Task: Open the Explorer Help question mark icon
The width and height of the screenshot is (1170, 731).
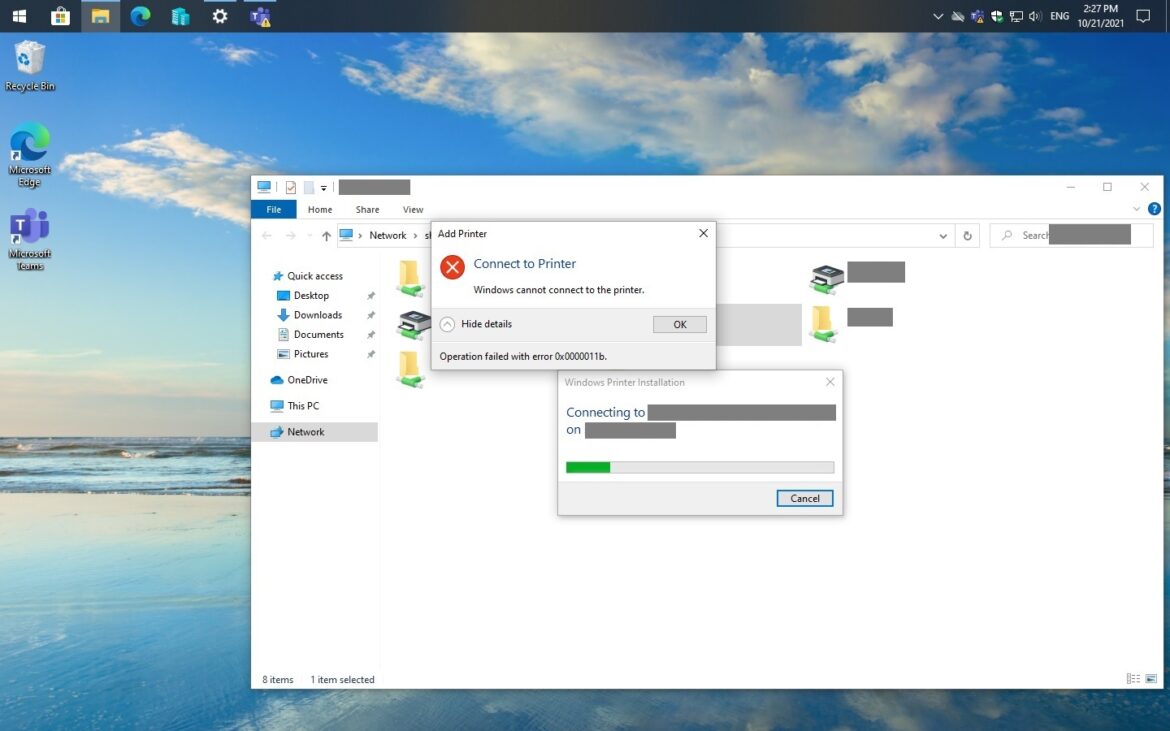Action: [1154, 209]
